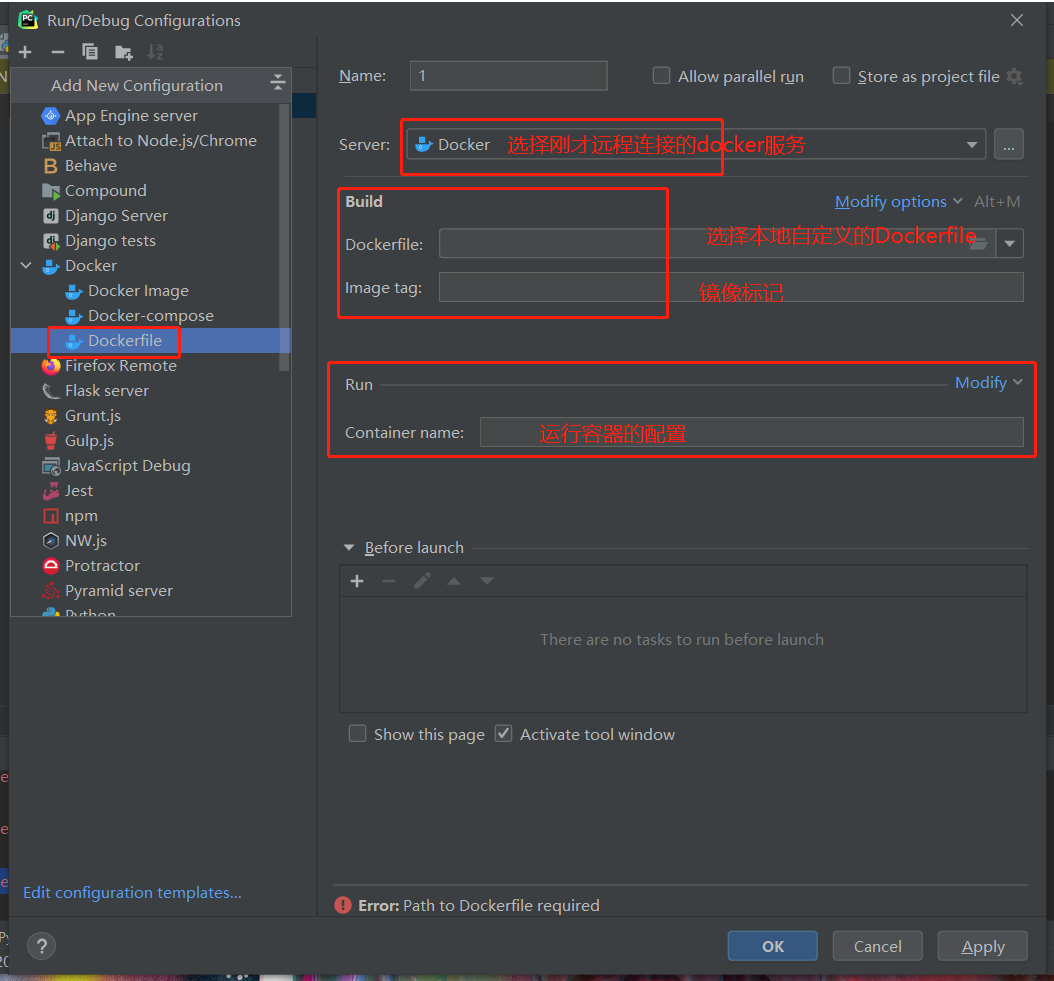Uncheck Activate tool window checkbox
Screen dimensions: 1054x981
(503, 734)
